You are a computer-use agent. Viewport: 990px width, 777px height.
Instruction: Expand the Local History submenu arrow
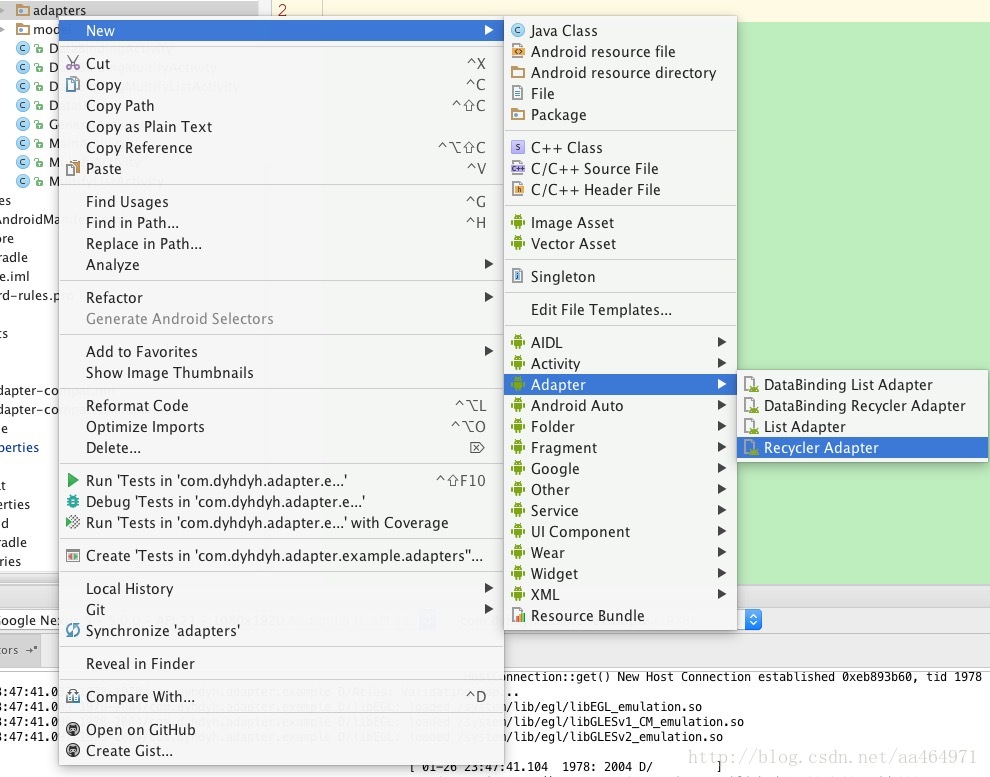[489, 589]
